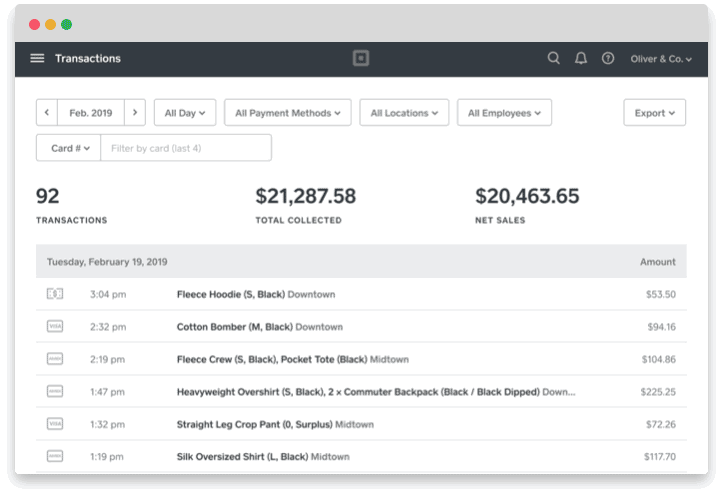Focus the Filter by card input field
The width and height of the screenshot is (722, 494).
coord(185,148)
